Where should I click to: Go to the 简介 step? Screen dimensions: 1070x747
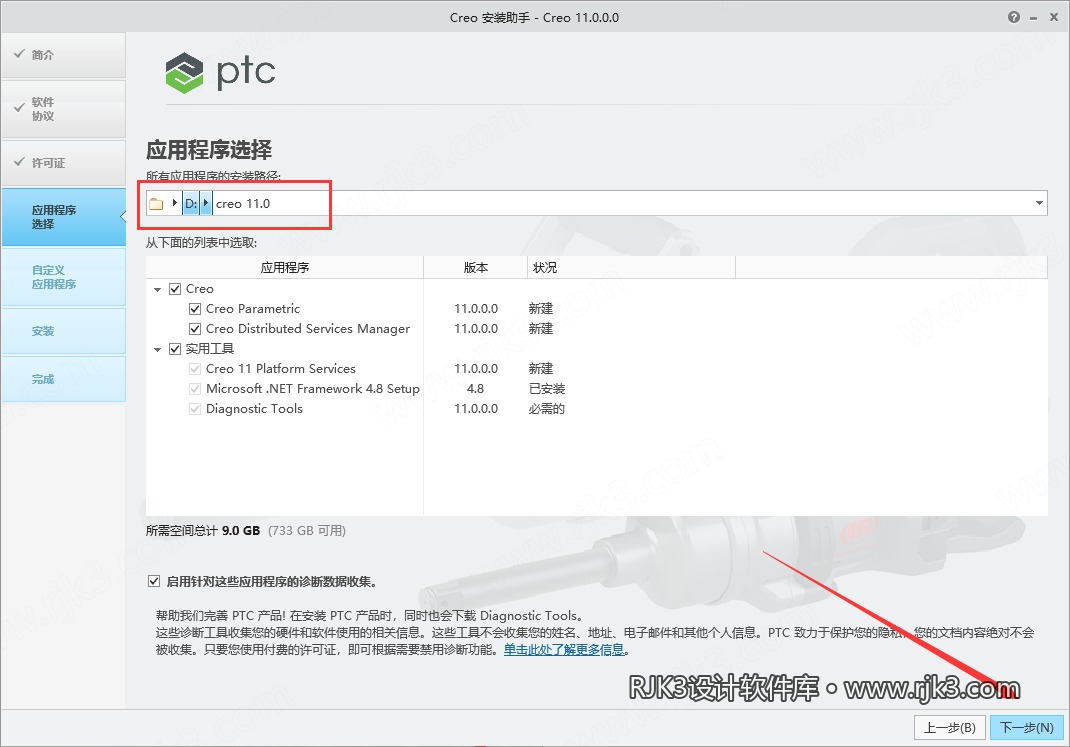pos(63,55)
